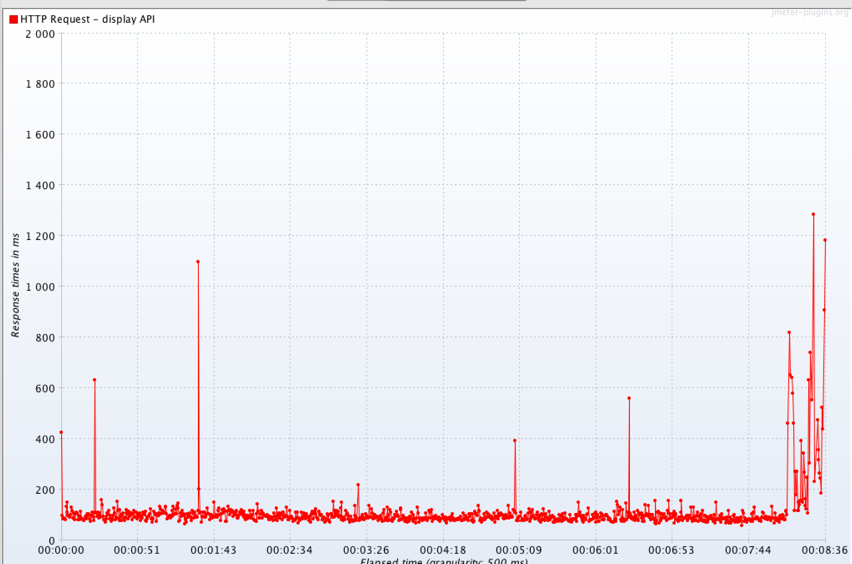Screen dimensions: 852x564
Task: Click the '1 000' y-axis label
Action: (40, 287)
